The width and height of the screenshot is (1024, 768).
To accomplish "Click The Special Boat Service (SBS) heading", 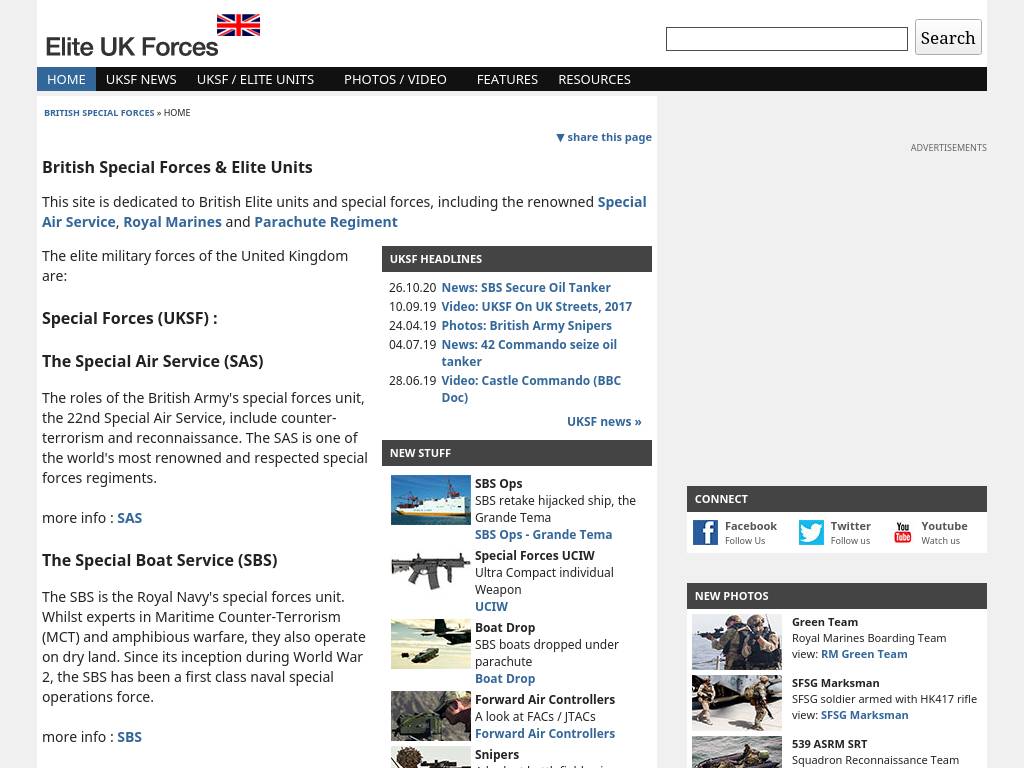I will tap(160, 560).
